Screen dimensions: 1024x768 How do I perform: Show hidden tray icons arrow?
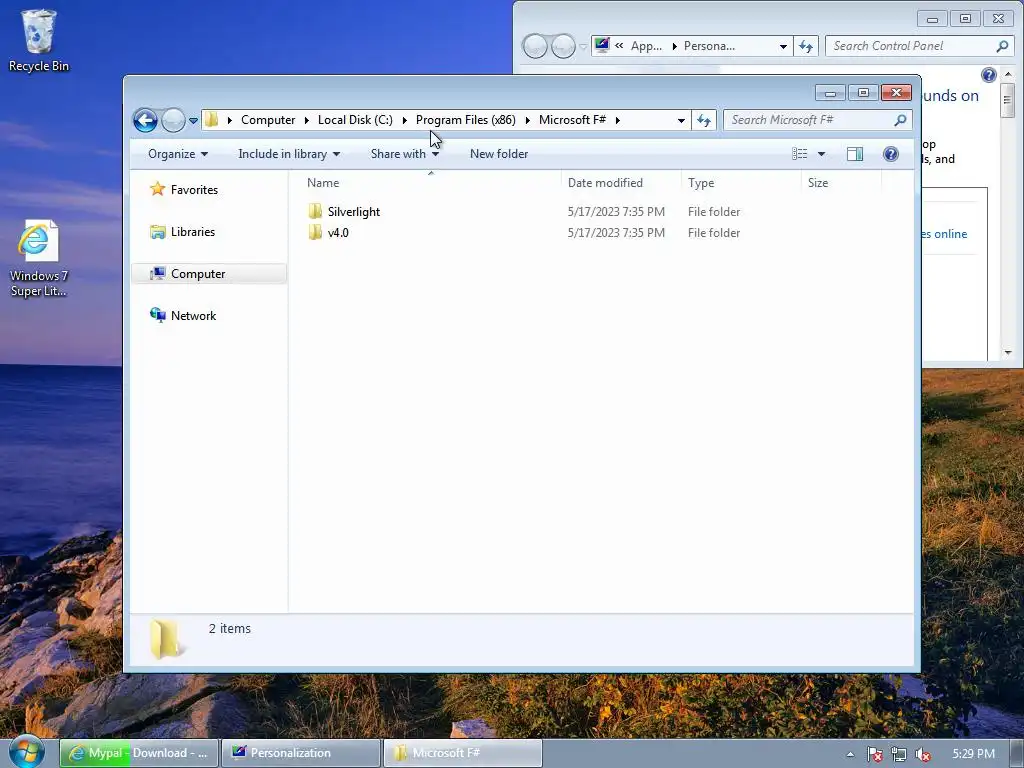point(850,754)
